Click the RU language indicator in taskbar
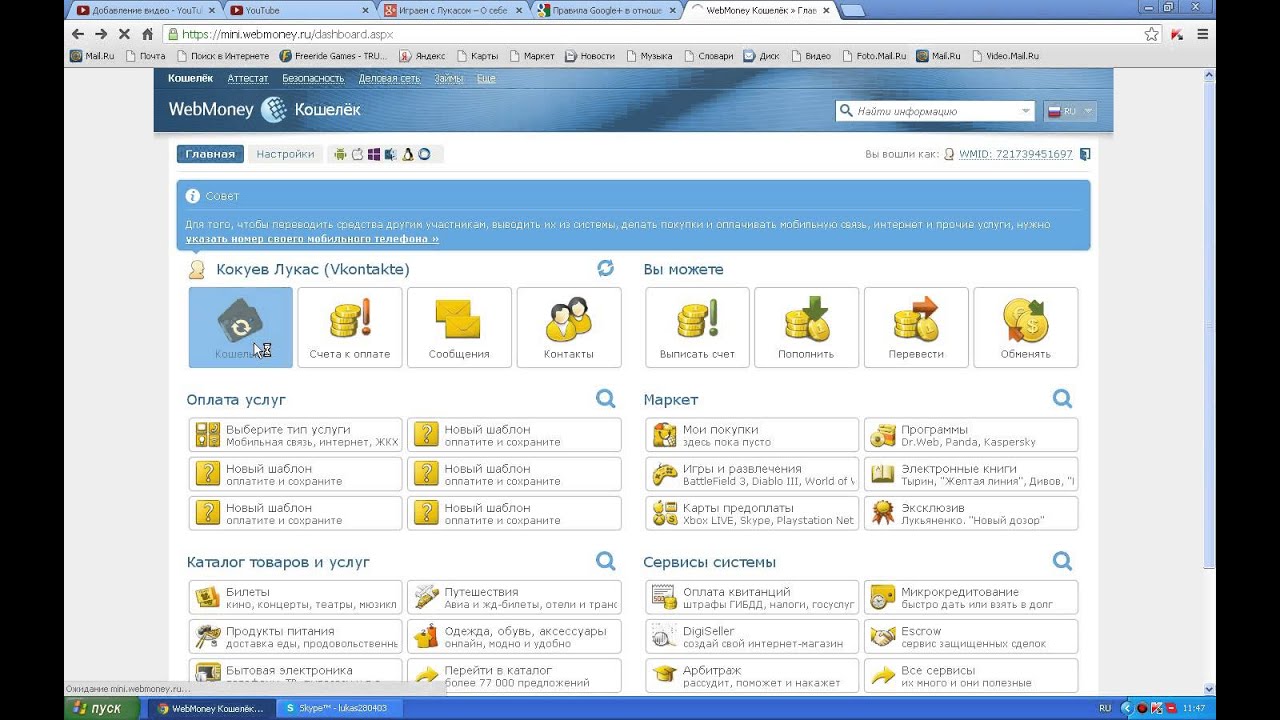1280x720 pixels. click(1105, 708)
